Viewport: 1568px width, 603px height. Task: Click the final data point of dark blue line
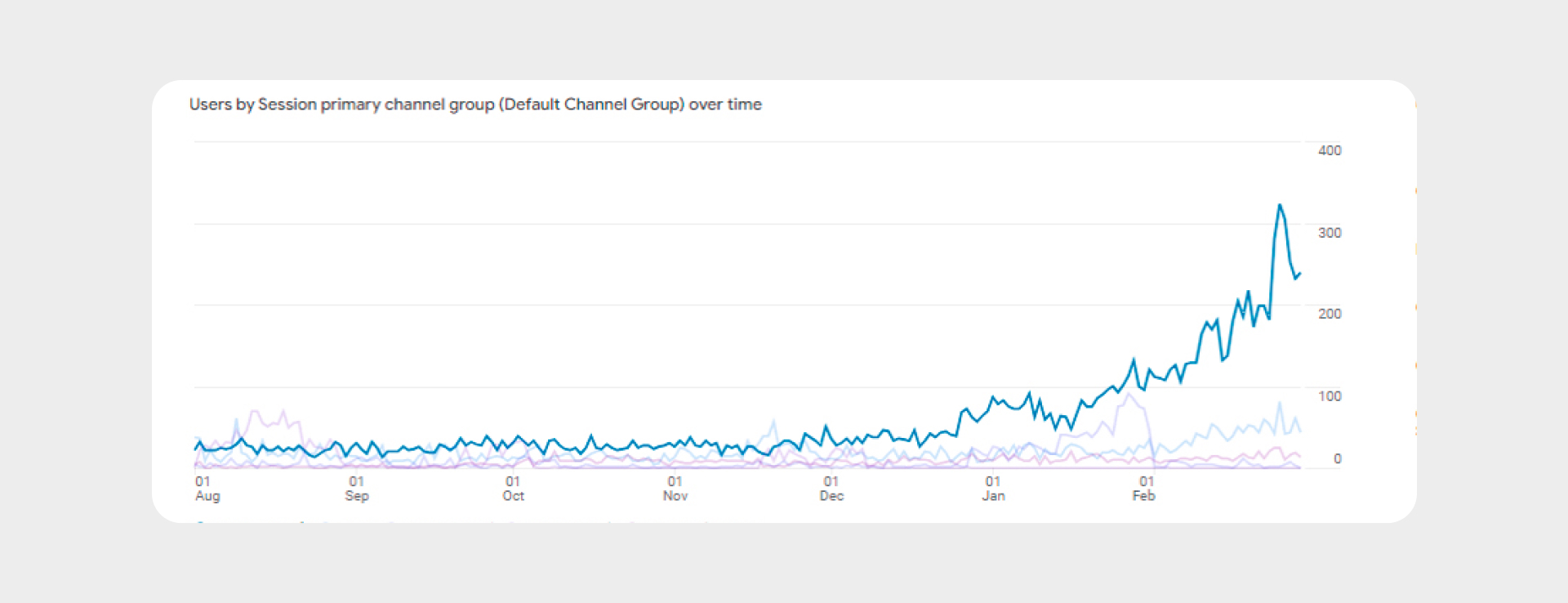coord(1300,274)
